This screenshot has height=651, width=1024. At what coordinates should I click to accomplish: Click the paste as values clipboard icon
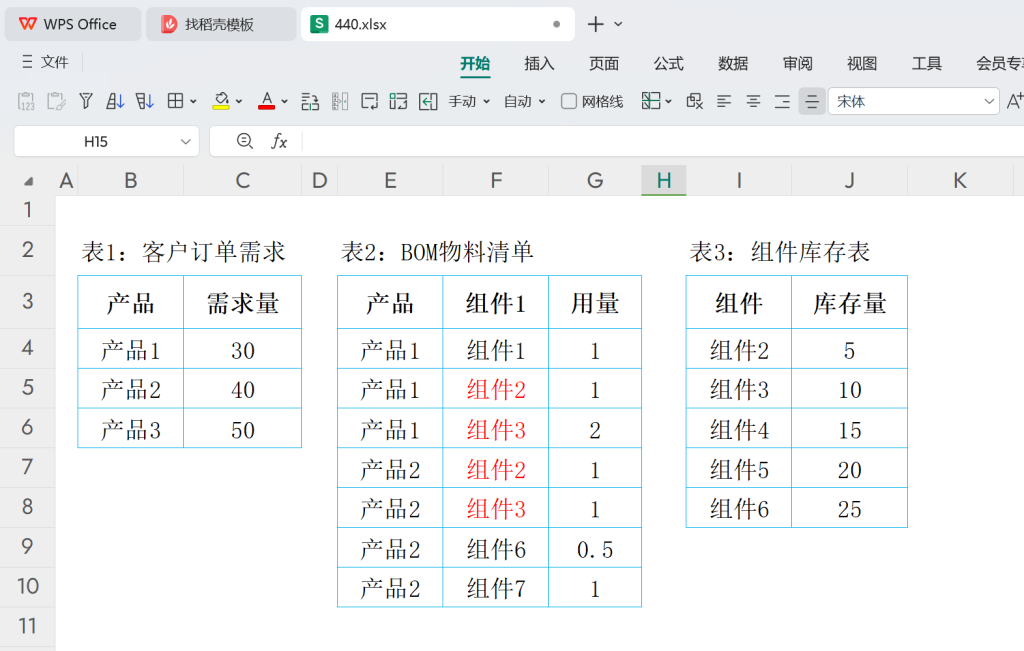(26, 101)
